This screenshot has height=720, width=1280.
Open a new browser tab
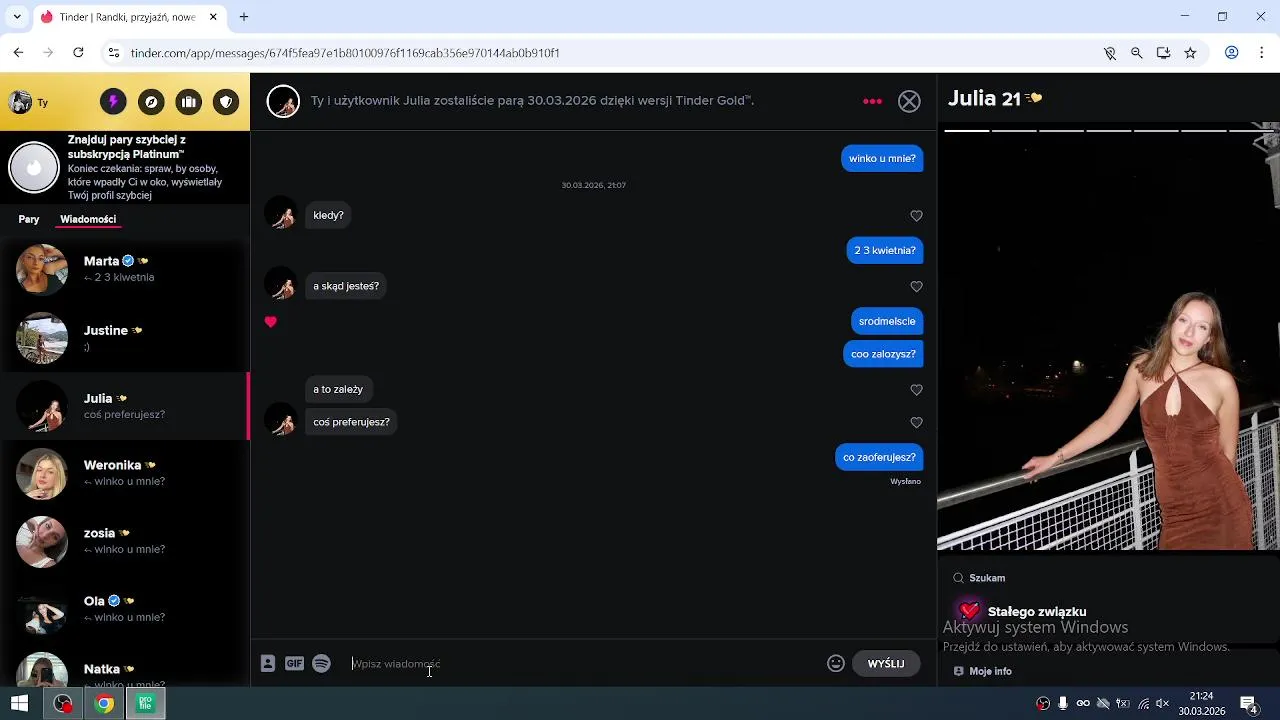coord(244,17)
